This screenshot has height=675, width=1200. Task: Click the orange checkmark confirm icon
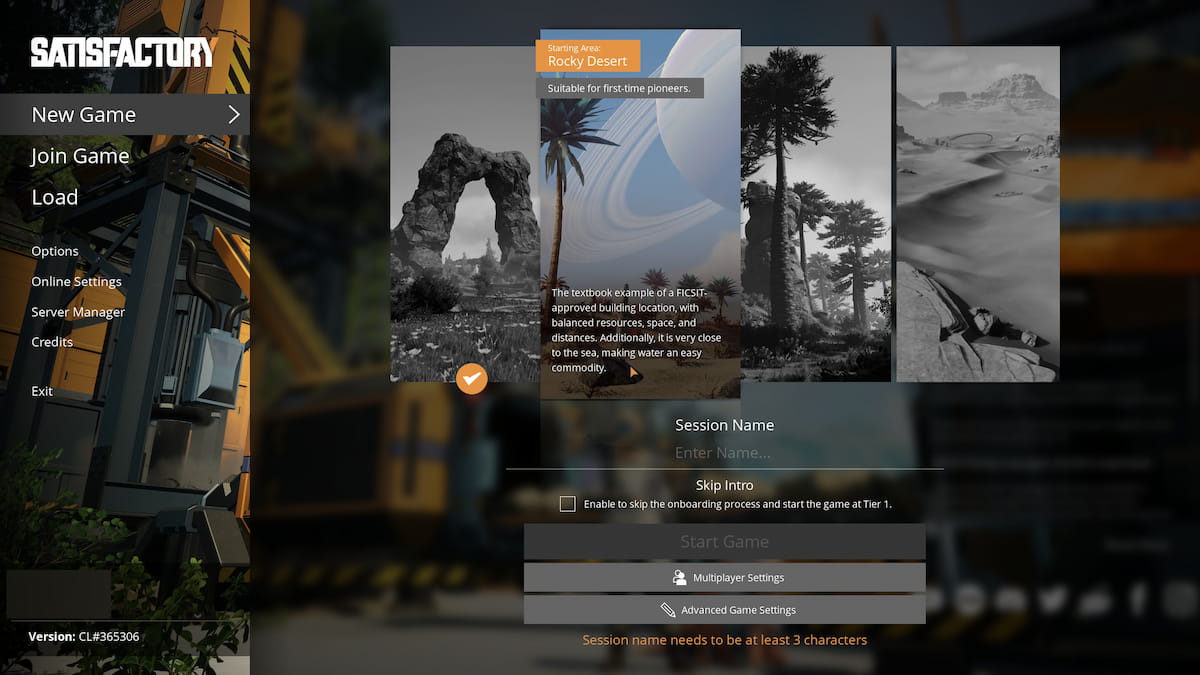[x=471, y=379]
